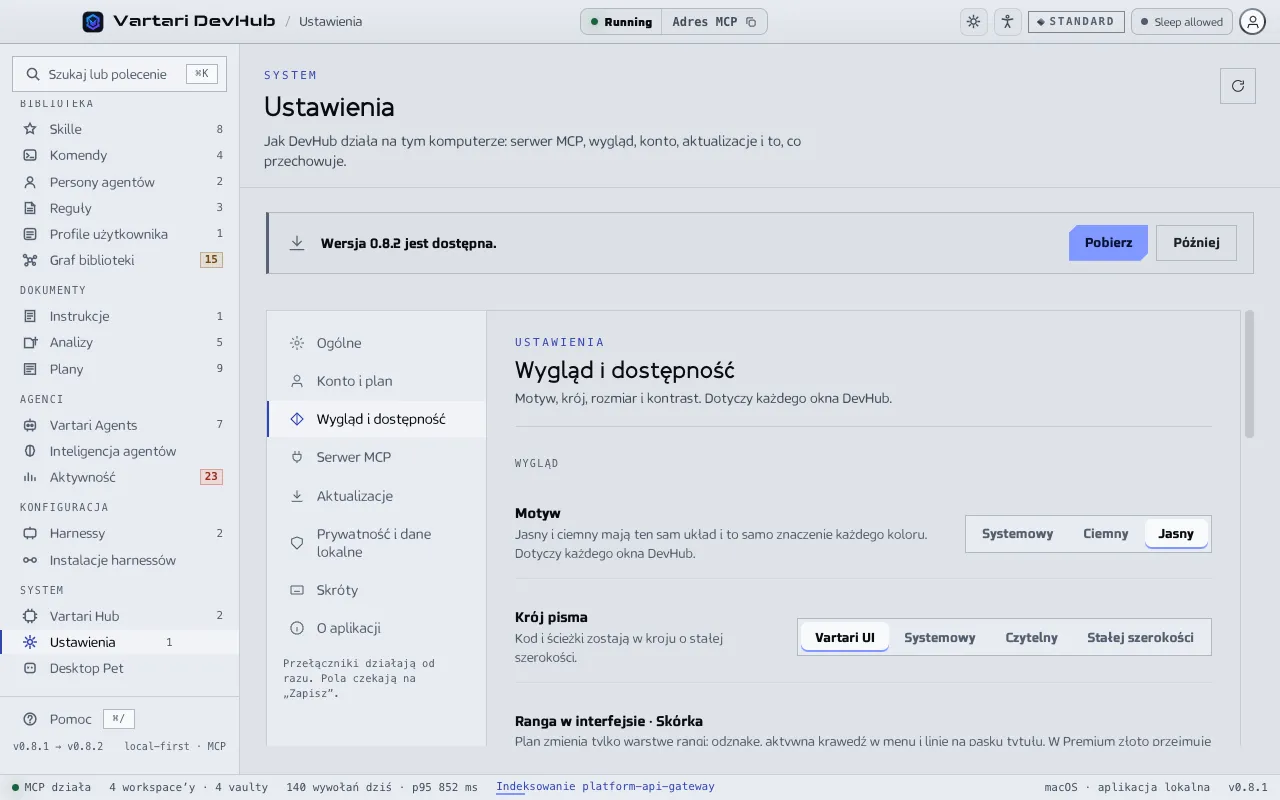
Task: Select the Systemowy theme option
Action: coord(1017,533)
